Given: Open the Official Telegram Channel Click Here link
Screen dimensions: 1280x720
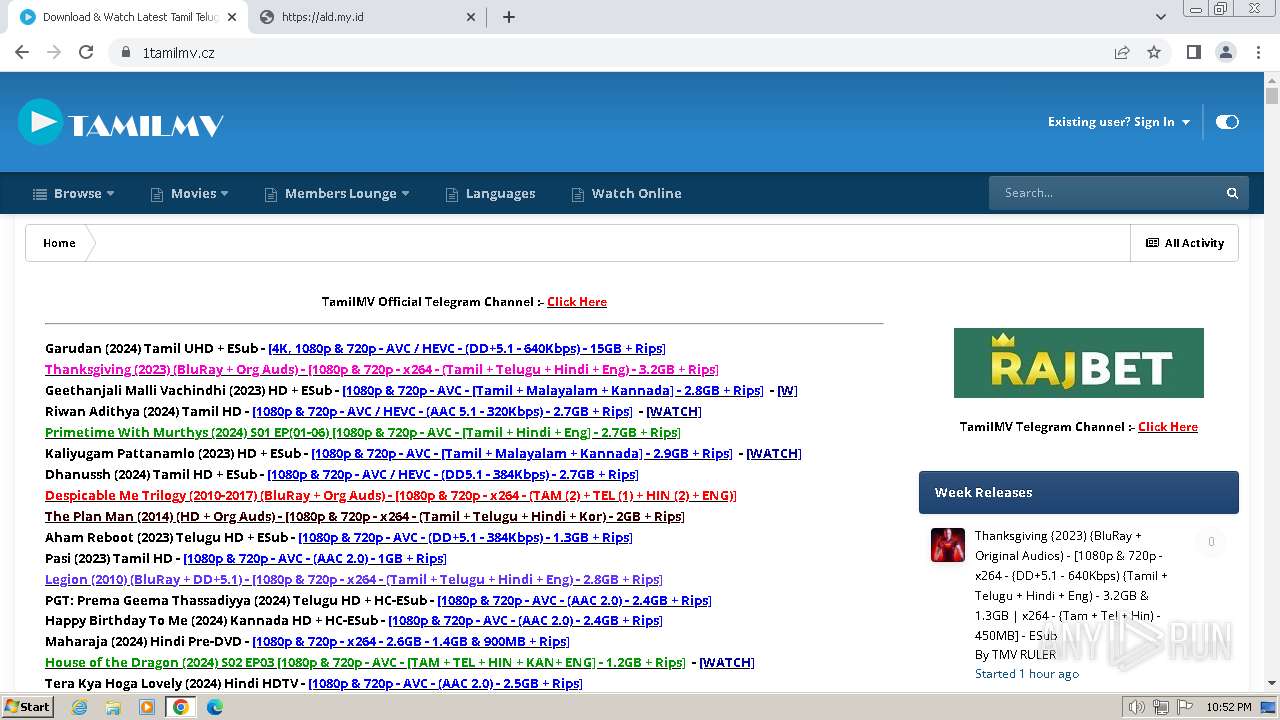Looking at the screenshot, I should (577, 302).
